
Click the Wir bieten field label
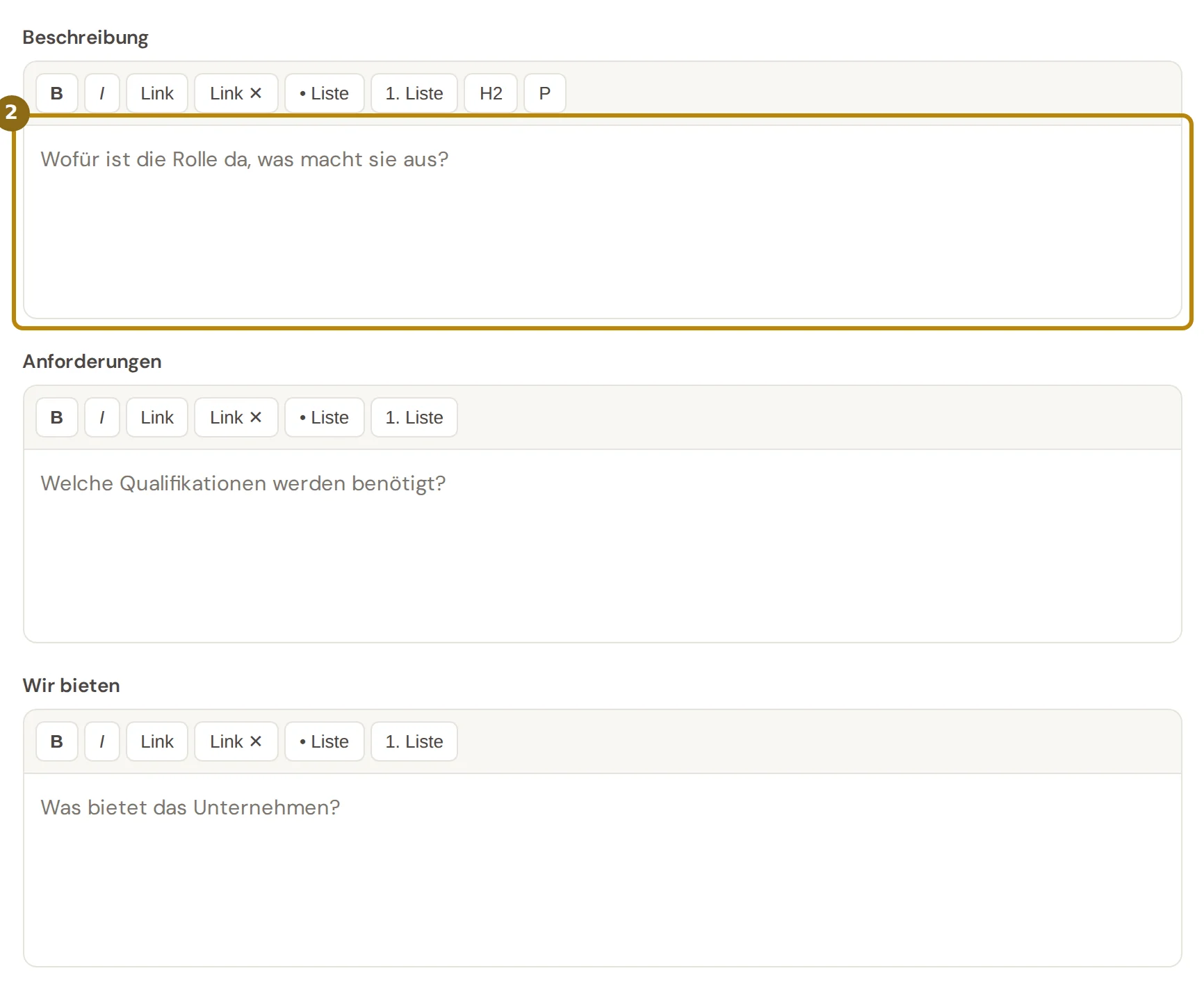[x=71, y=686]
